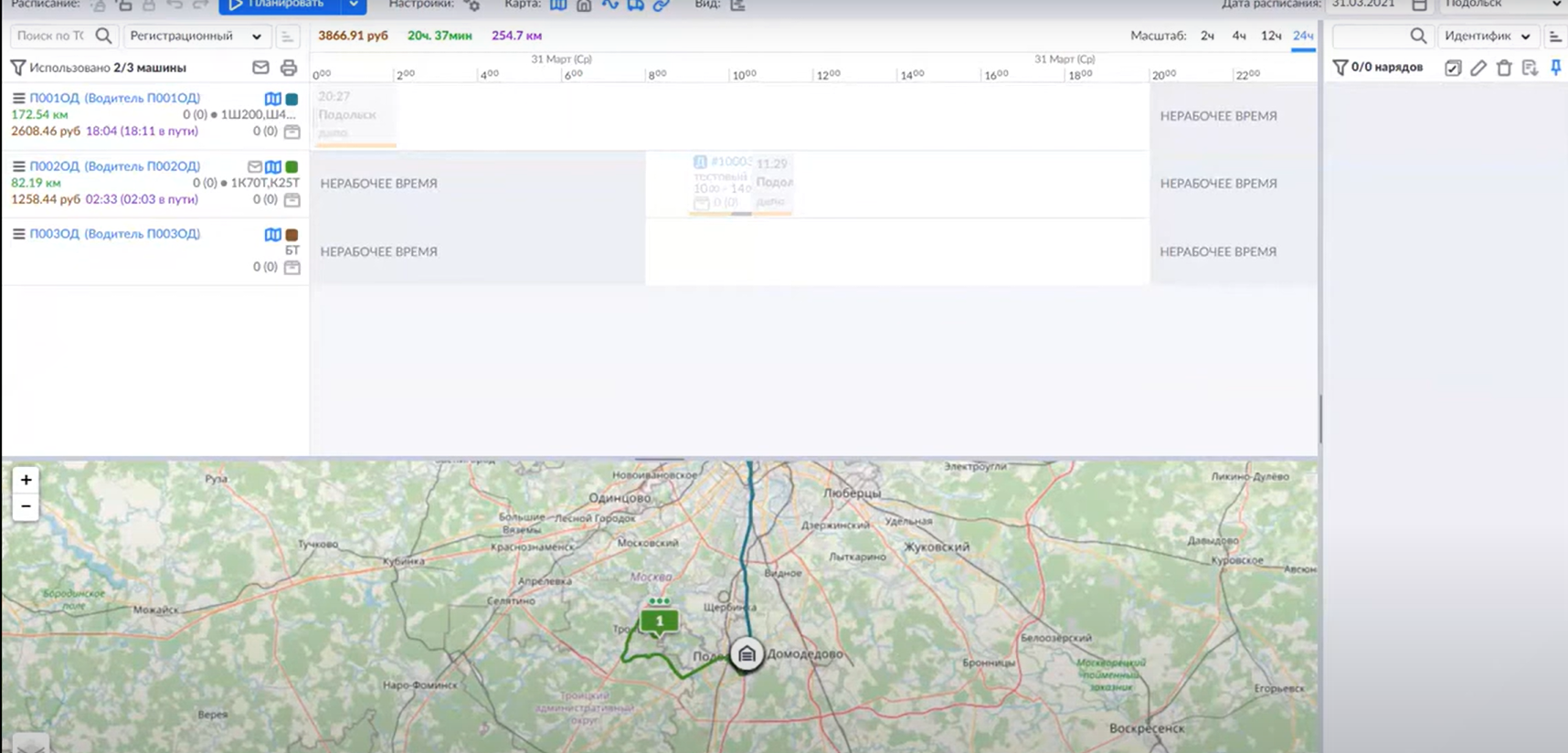Click the green color swatch for П002ОД
1568x753 pixels.
pos(291,167)
